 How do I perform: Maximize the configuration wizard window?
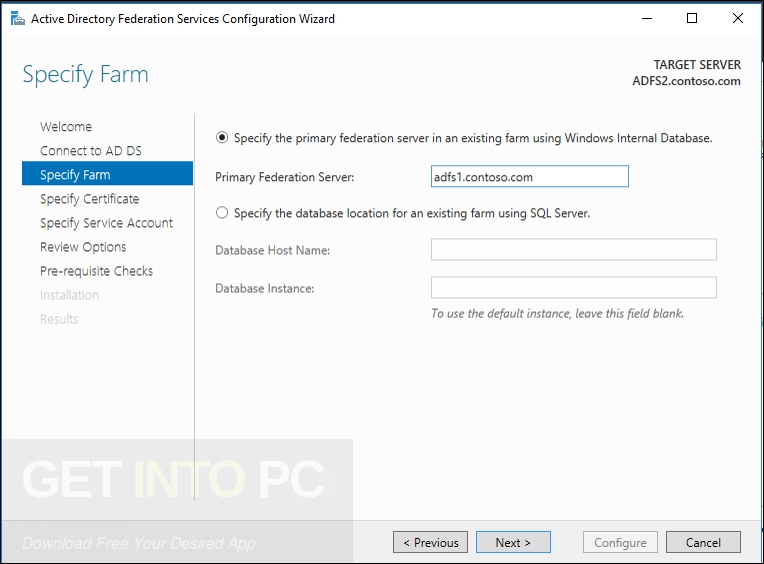pyautogui.click(x=691, y=19)
